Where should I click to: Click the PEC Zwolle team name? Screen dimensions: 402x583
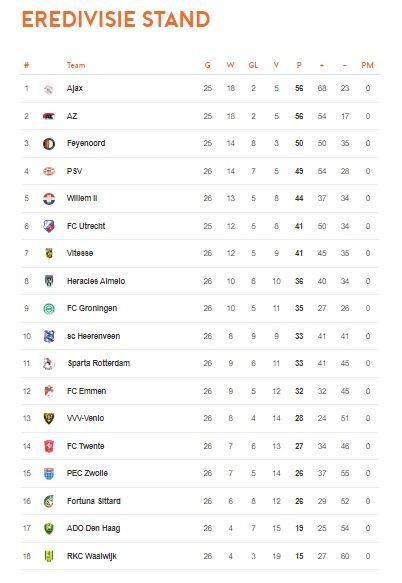[x=87, y=473]
